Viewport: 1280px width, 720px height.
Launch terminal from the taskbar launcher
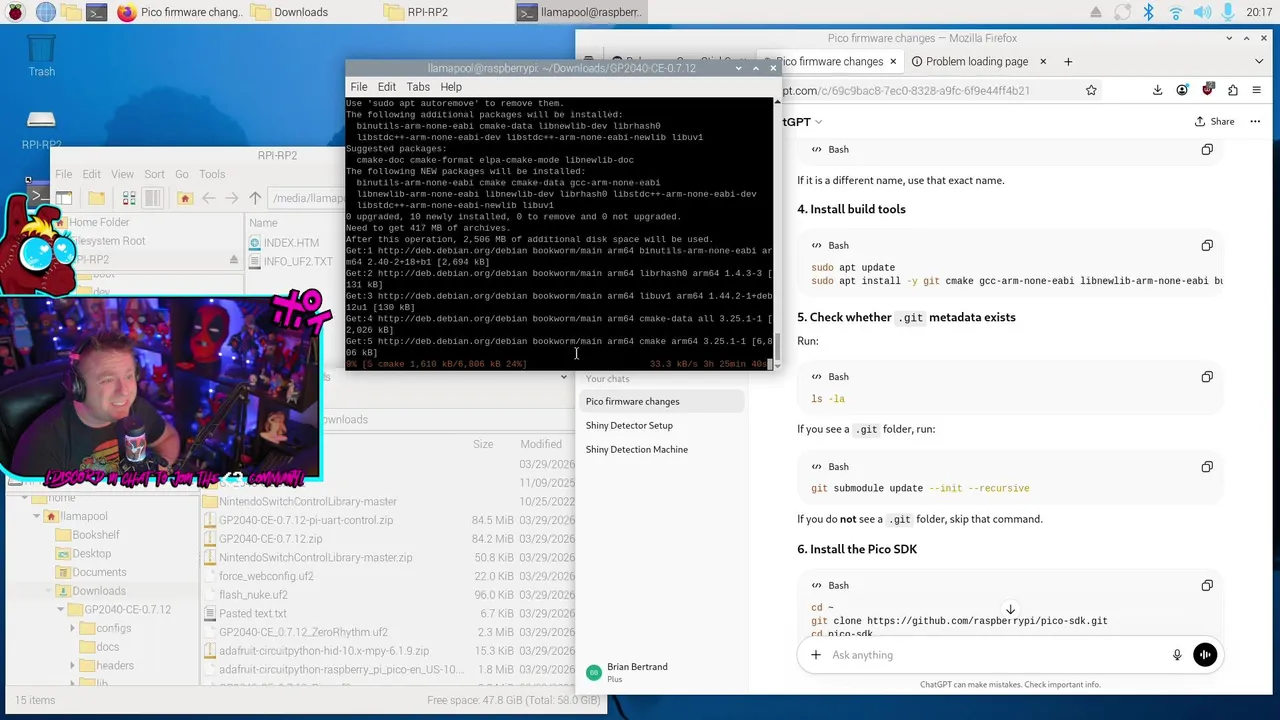(x=97, y=12)
